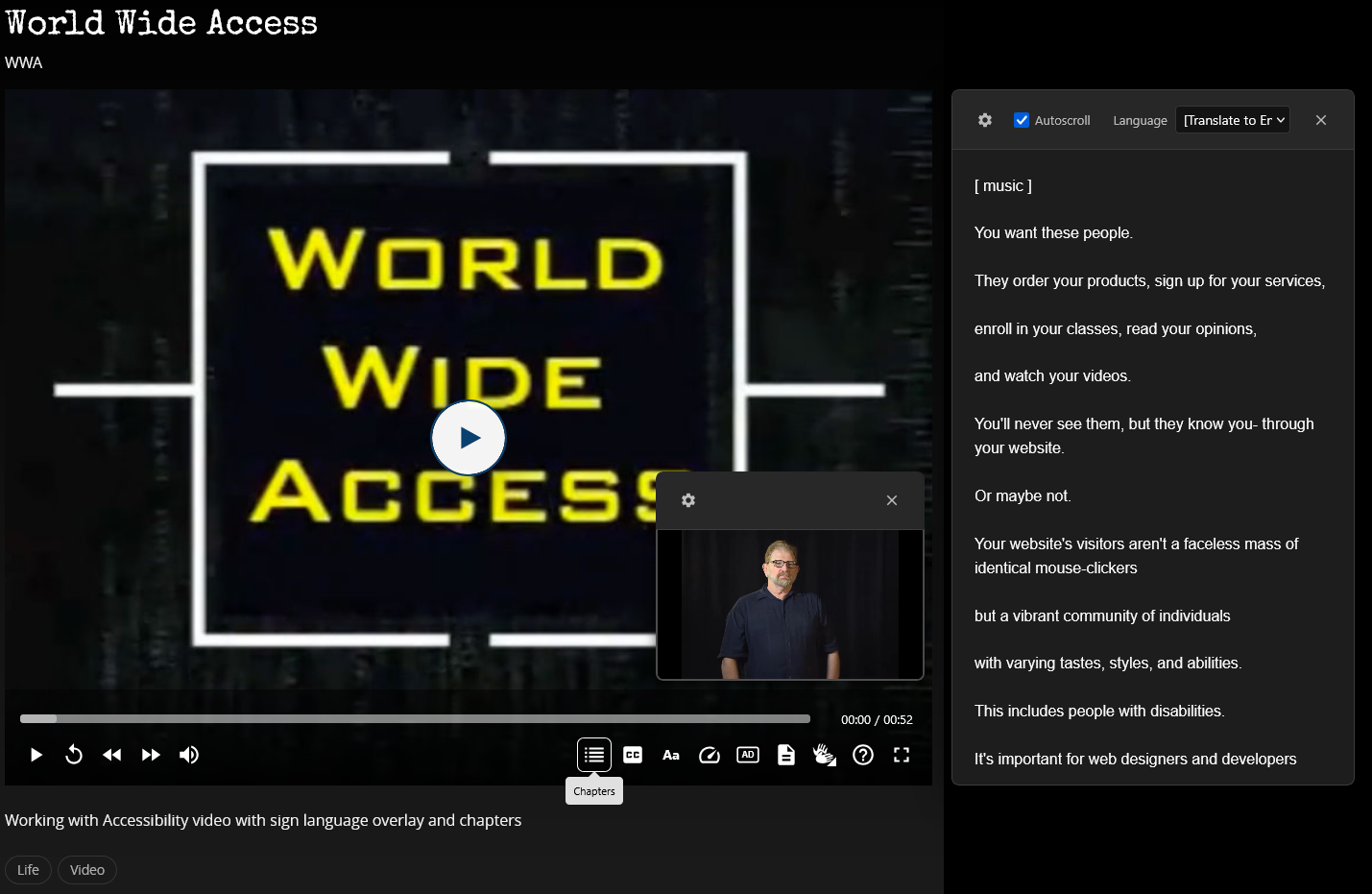Fast-forward the video with the double-right arrows
The image size is (1372, 894).
151,755
